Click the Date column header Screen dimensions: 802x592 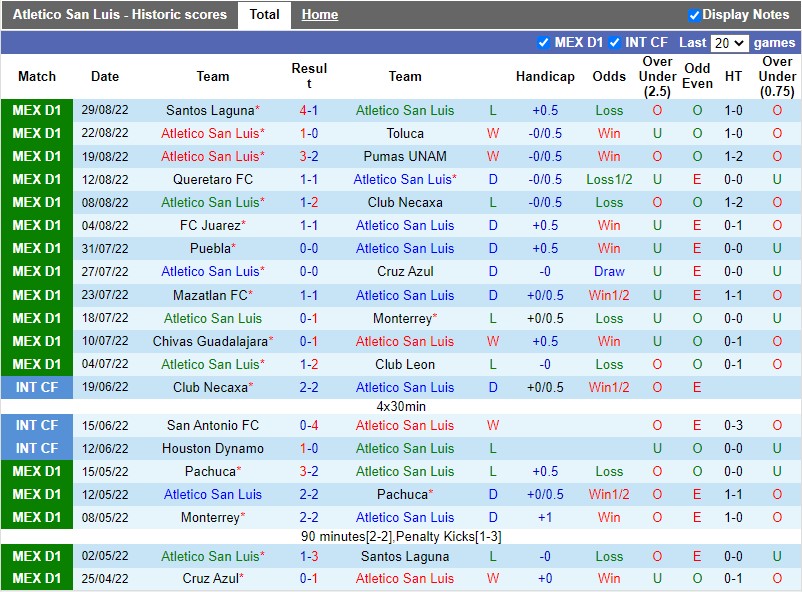click(x=105, y=77)
